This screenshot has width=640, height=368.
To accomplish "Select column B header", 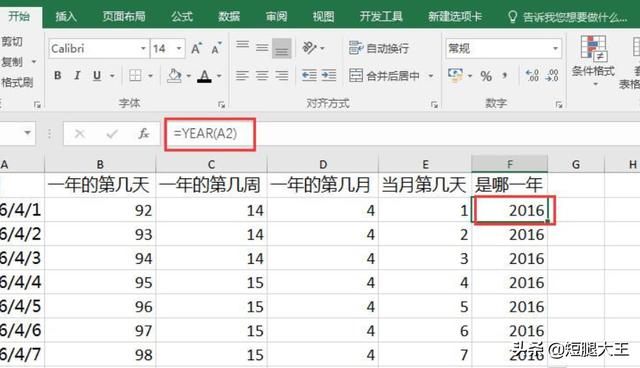I will [100, 164].
